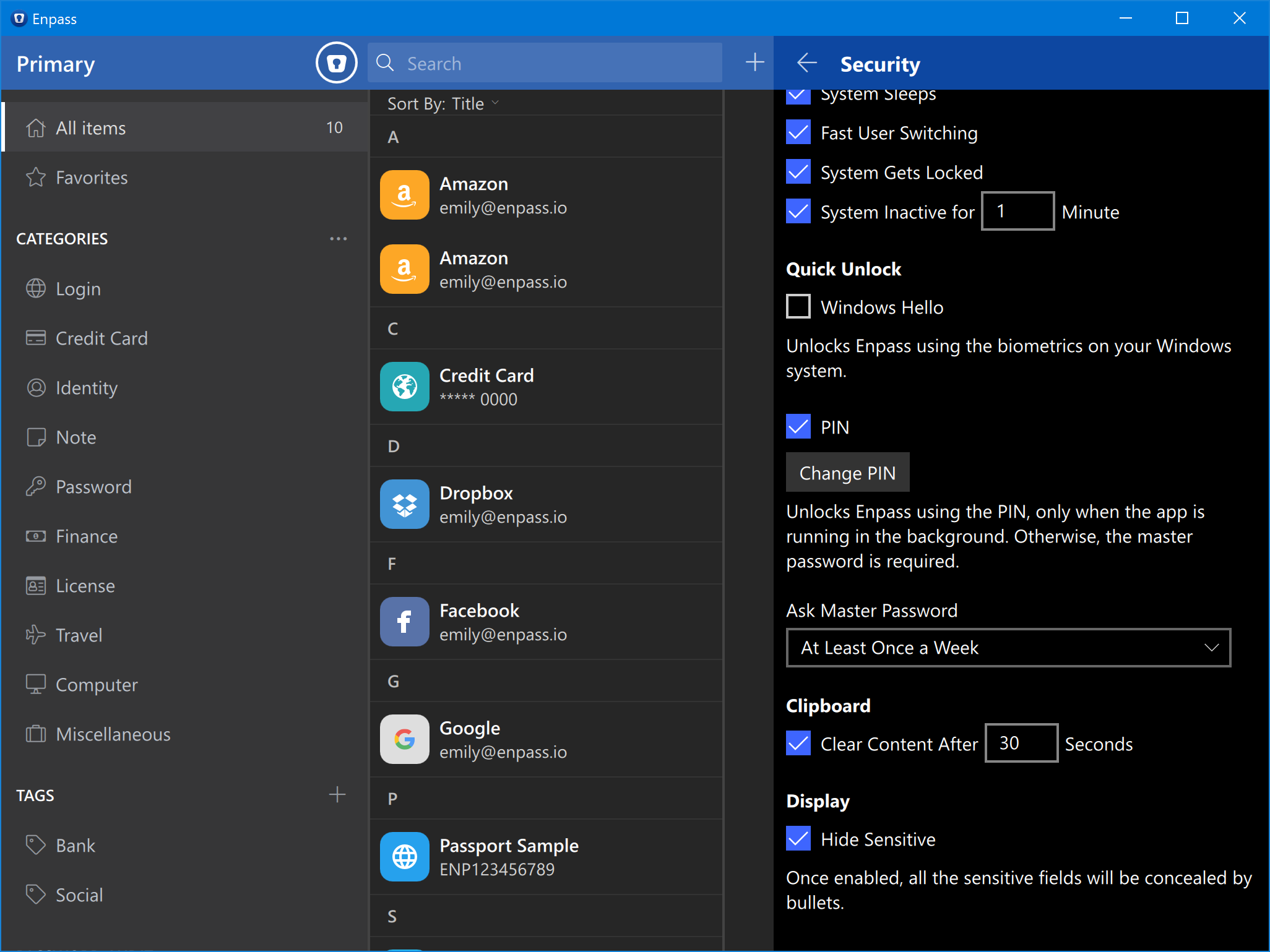This screenshot has height=952, width=1270.
Task: Open the second Amazon entry icon
Action: coord(404,270)
